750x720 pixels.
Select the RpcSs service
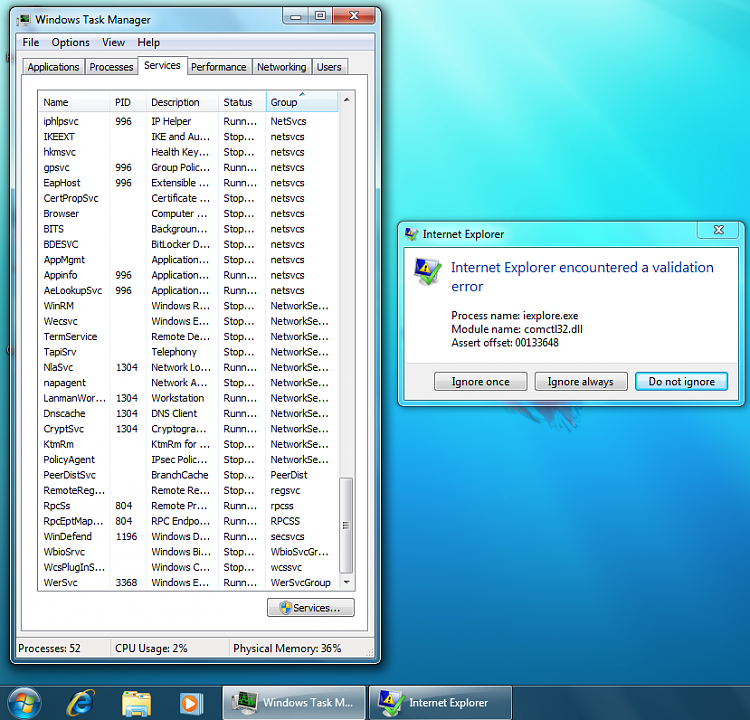click(x=188, y=506)
